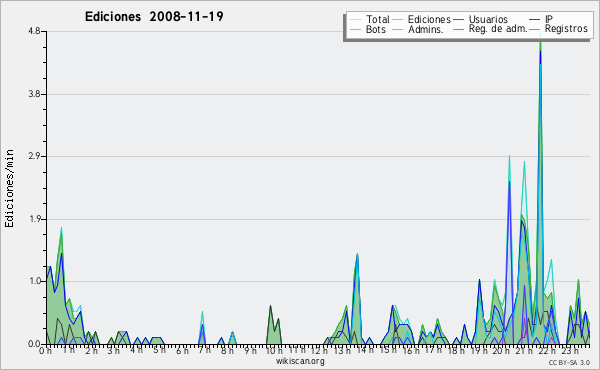Click the green Ediciones legend line swatch

click(398, 20)
